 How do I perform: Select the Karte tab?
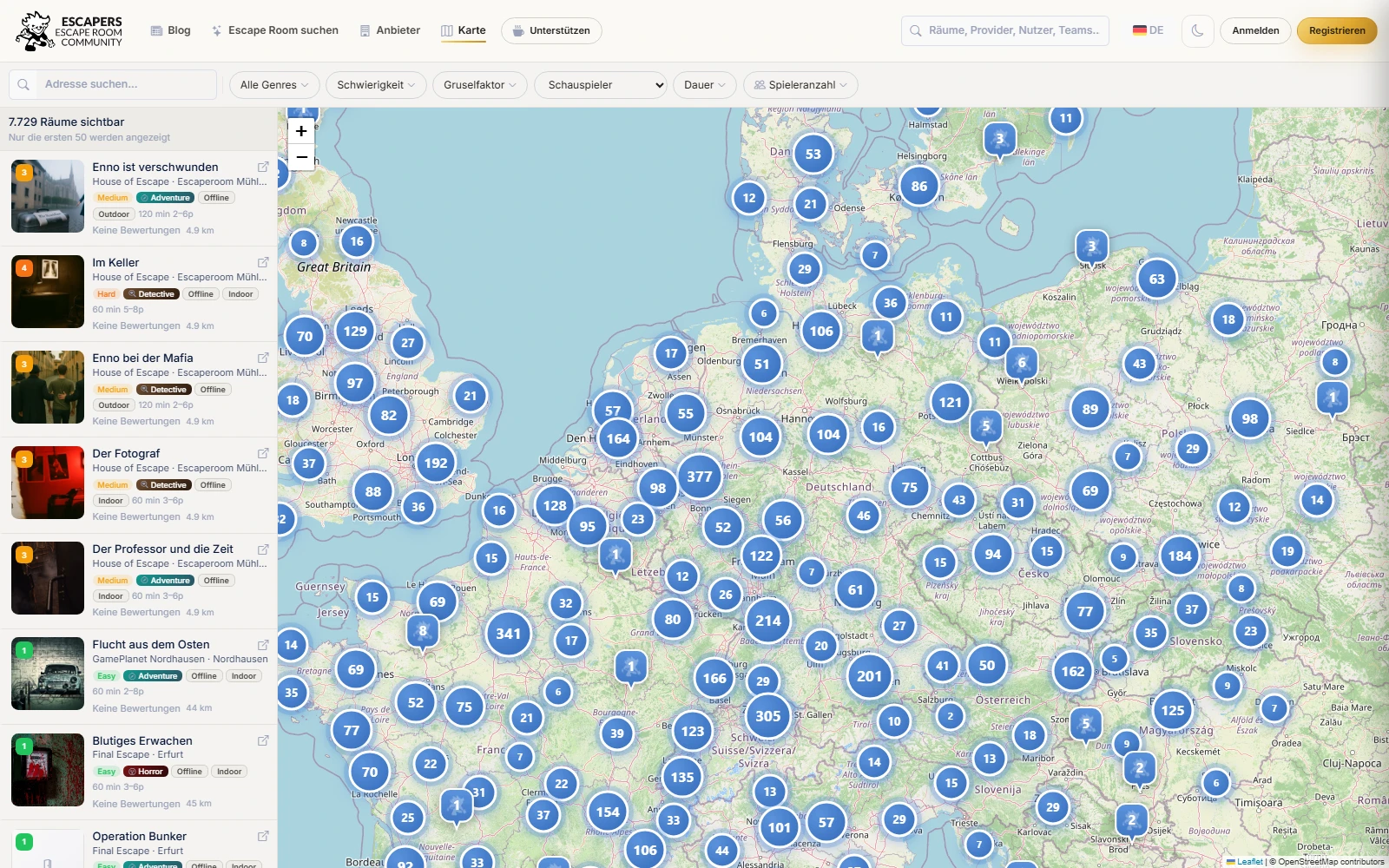tap(464, 30)
